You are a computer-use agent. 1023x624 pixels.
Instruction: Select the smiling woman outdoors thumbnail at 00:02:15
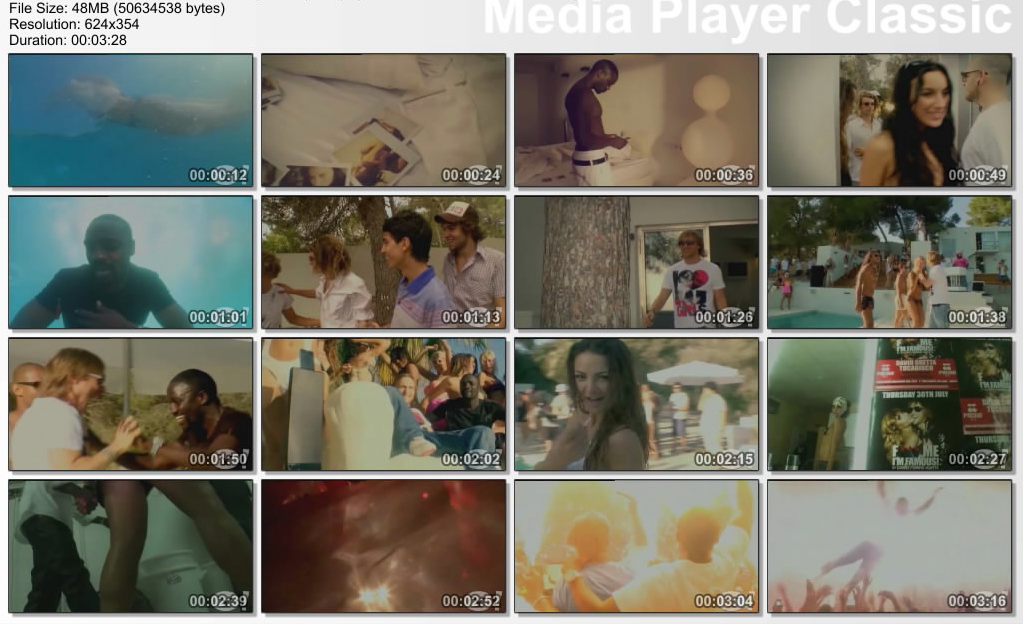pyautogui.click(x=637, y=404)
